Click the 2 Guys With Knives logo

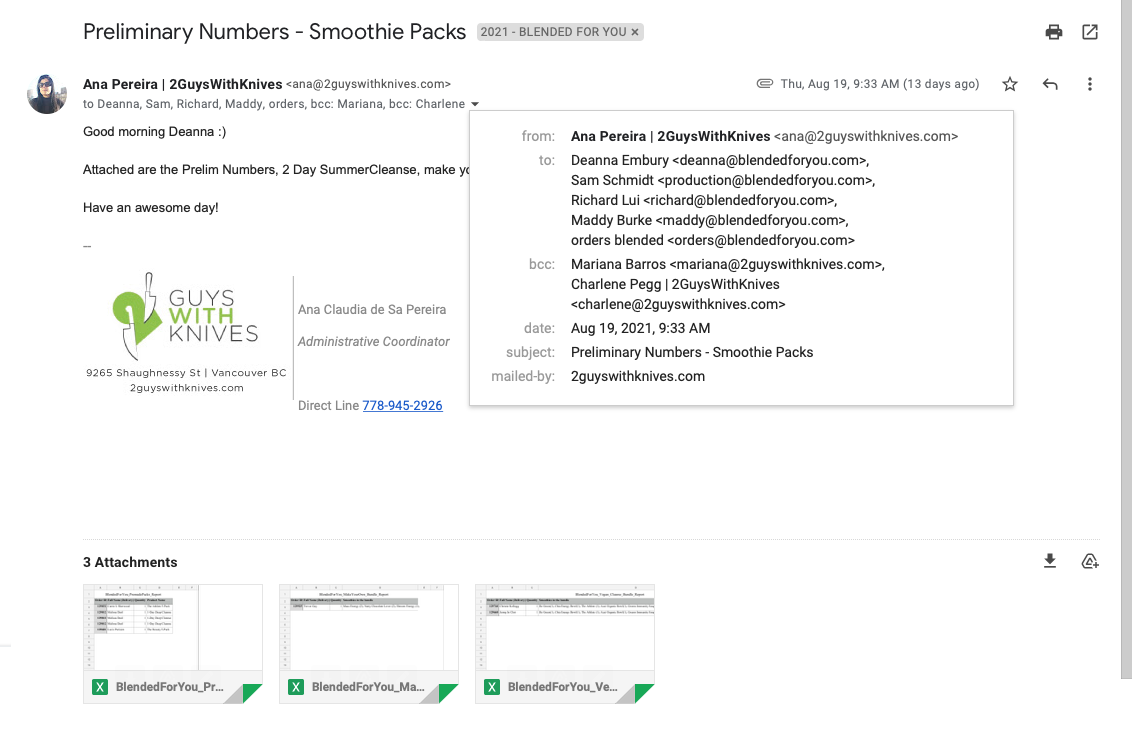point(186,317)
